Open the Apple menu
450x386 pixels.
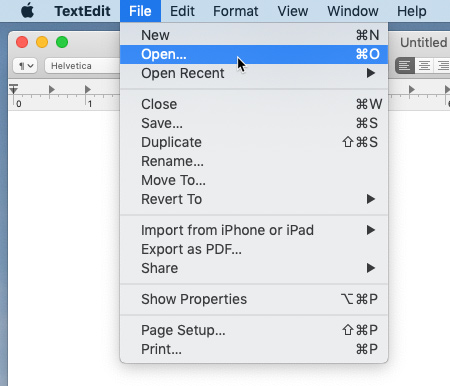pos(27,11)
